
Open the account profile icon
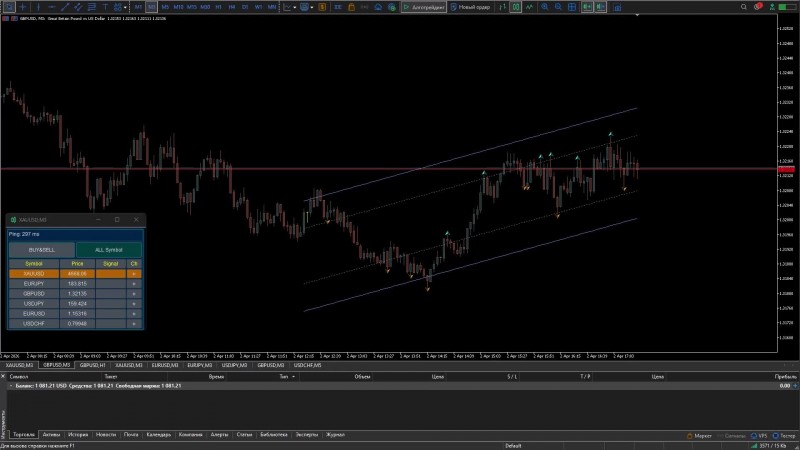tap(772, 7)
